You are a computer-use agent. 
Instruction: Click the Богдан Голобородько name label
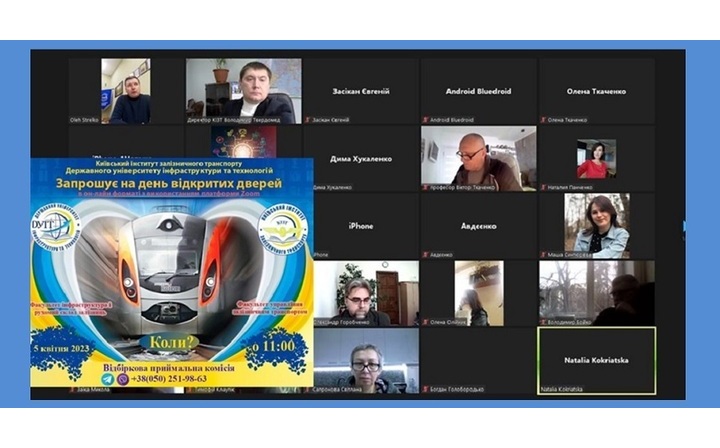[457, 389]
